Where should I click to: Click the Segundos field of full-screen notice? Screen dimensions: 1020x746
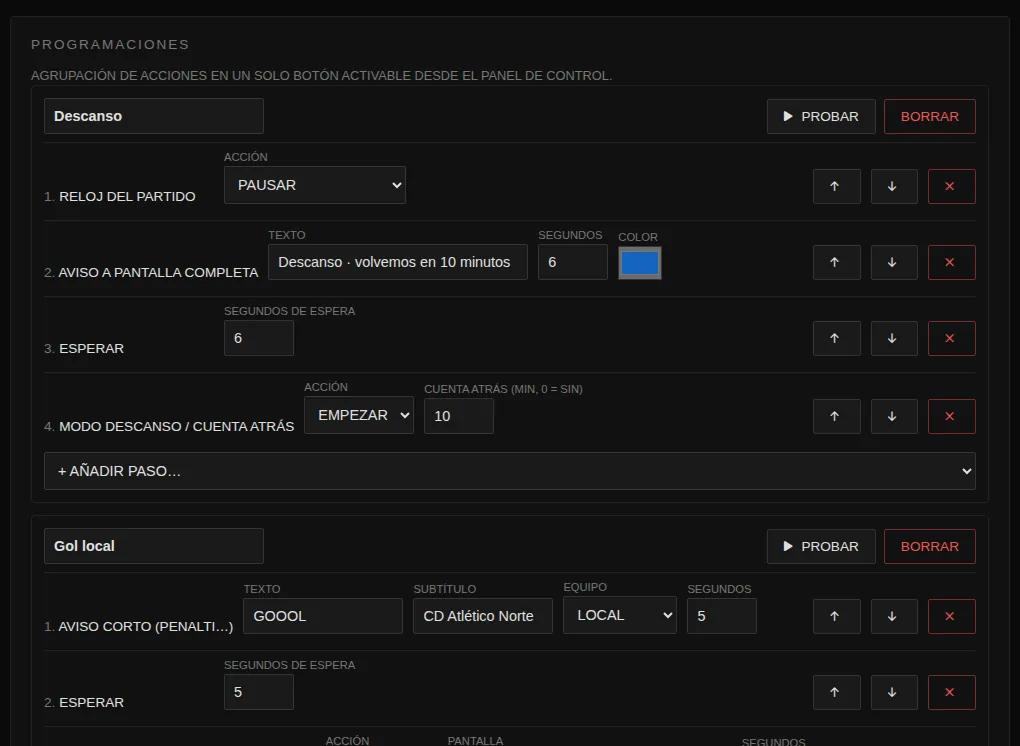tap(572, 262)
